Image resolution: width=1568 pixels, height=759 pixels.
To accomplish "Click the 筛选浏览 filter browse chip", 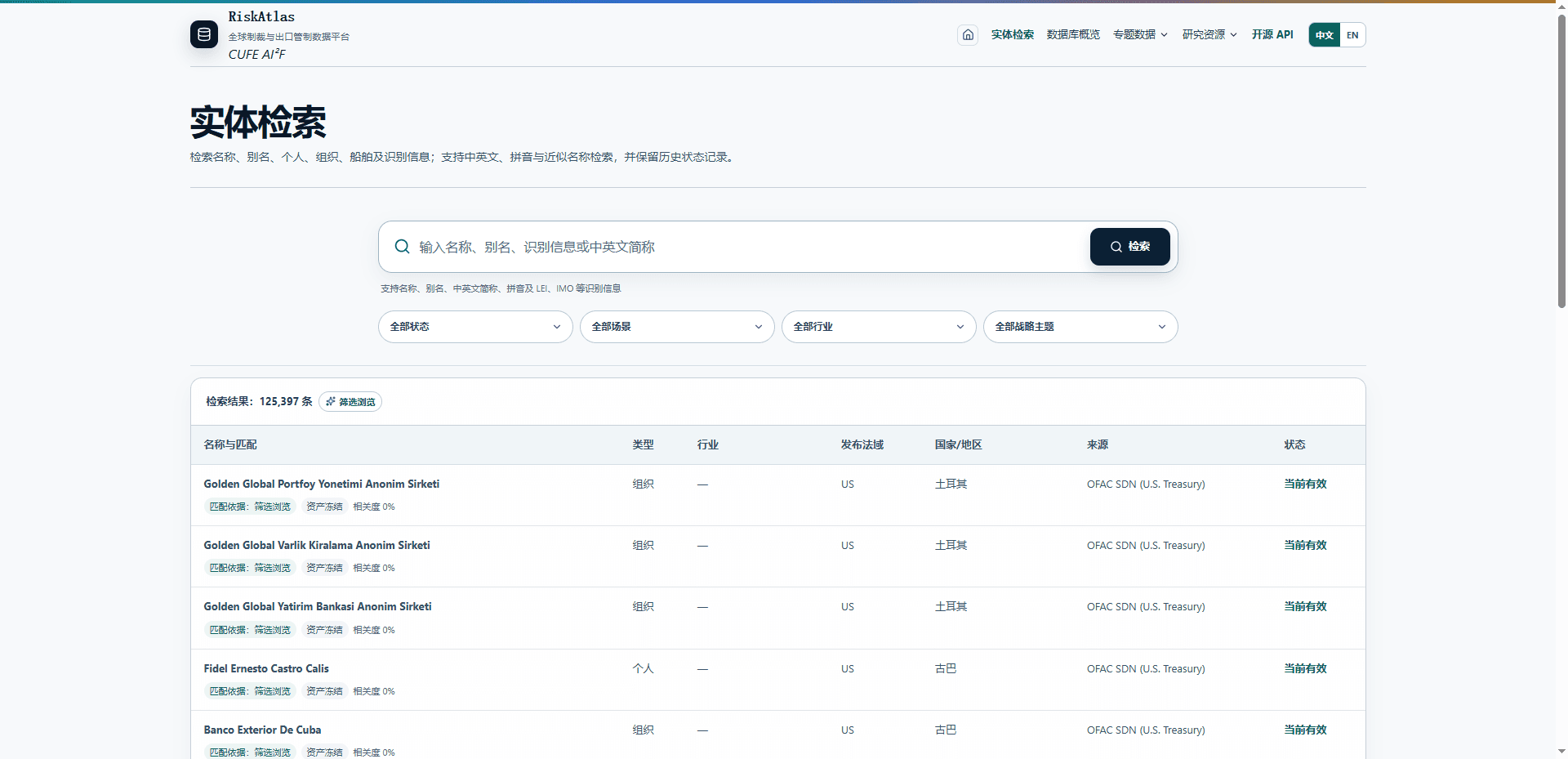I will (x=350, y=402).
